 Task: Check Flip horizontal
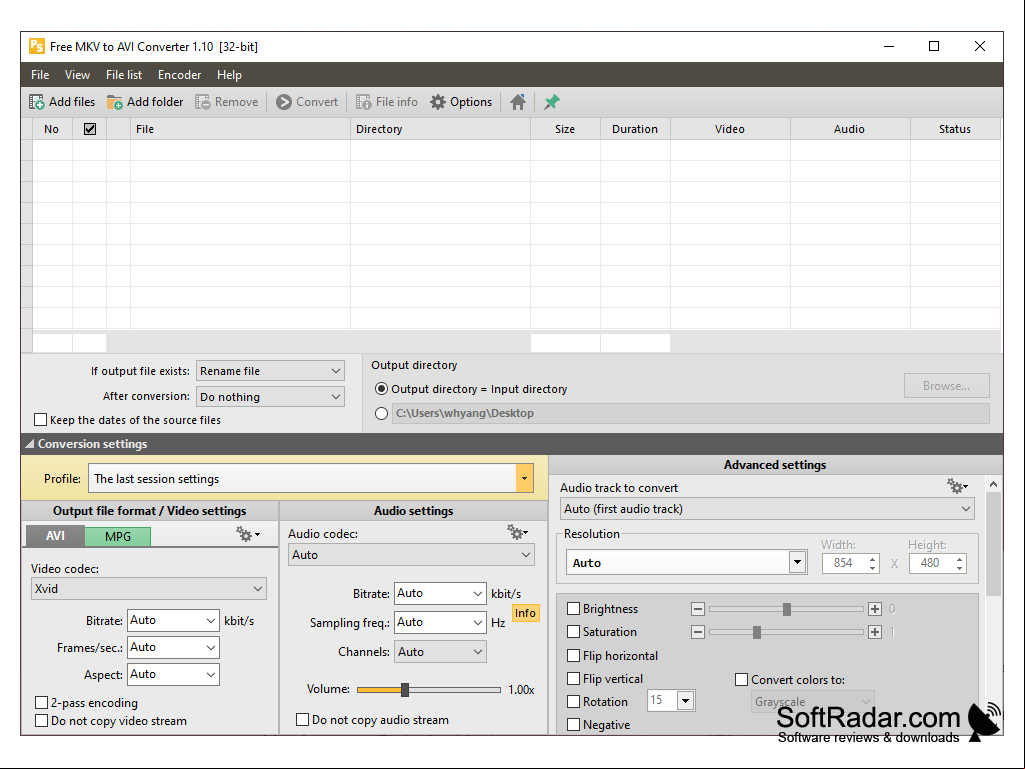point(573,656)
